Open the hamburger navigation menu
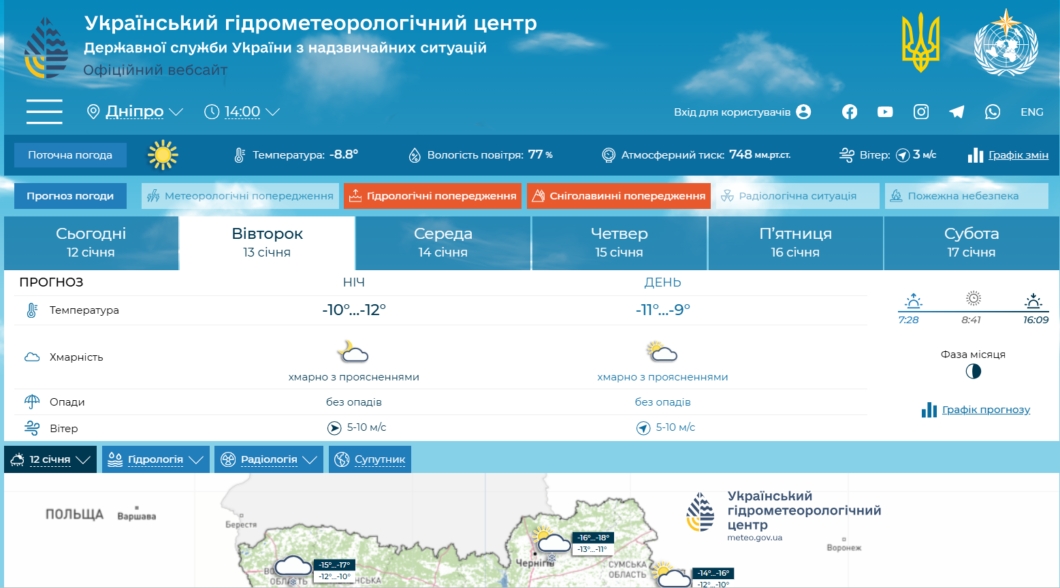Viewport: 1060px width, 588px height. tap(44, 111)
